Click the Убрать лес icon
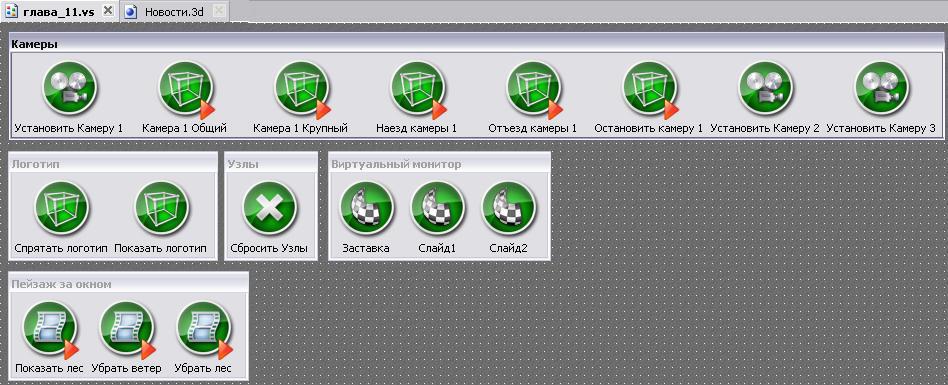Image resolution: width=948 pixels, height=385 pixels. [x=204, y=329]
